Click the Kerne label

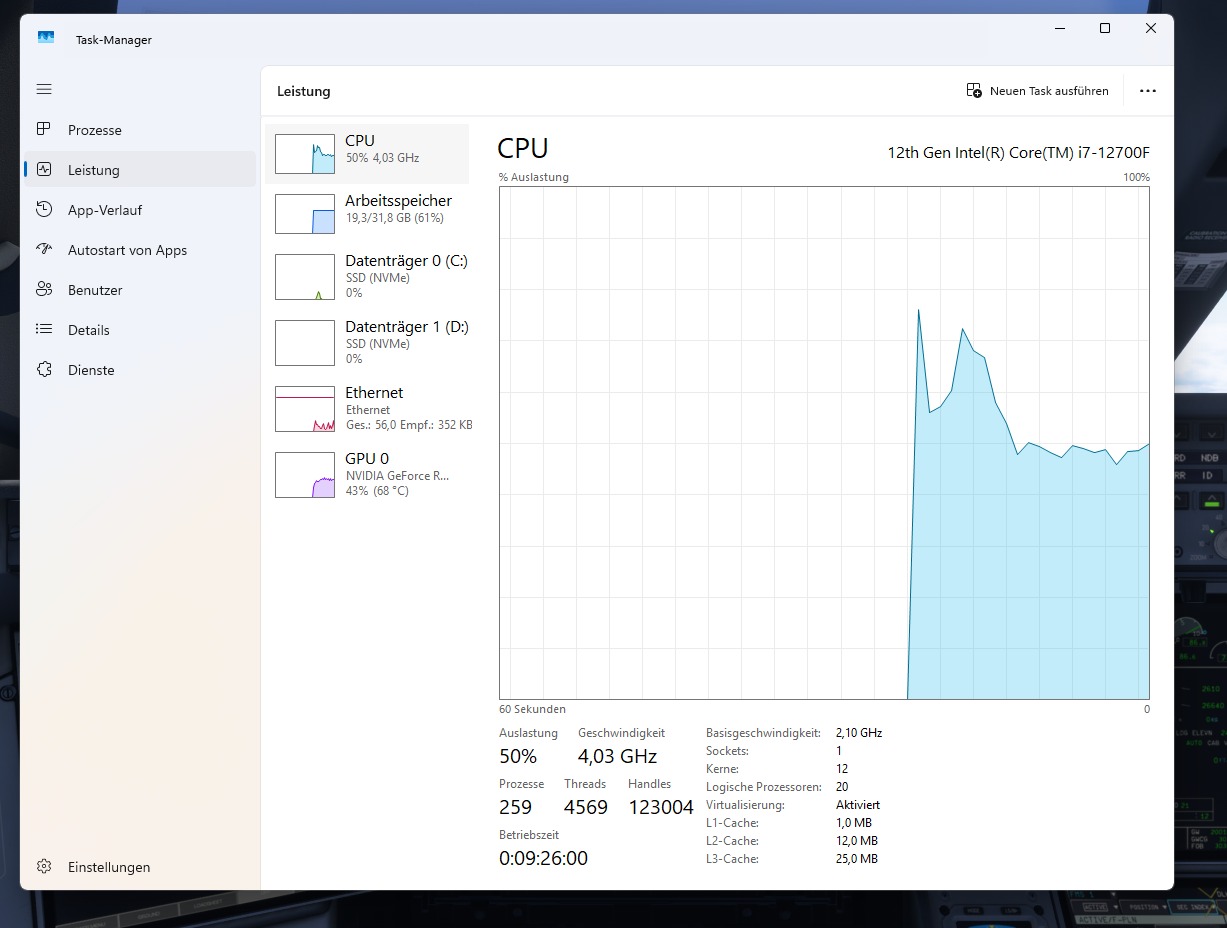pyautogui.click(x=721, y=769)
